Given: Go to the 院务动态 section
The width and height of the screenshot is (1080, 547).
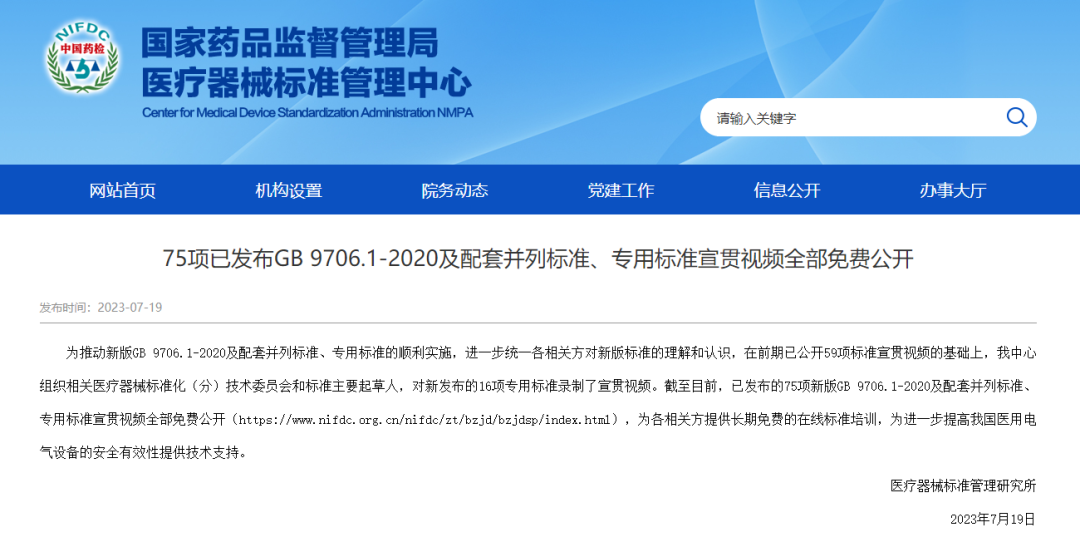Looking at the screenshot, I should [x=454, y=190].
